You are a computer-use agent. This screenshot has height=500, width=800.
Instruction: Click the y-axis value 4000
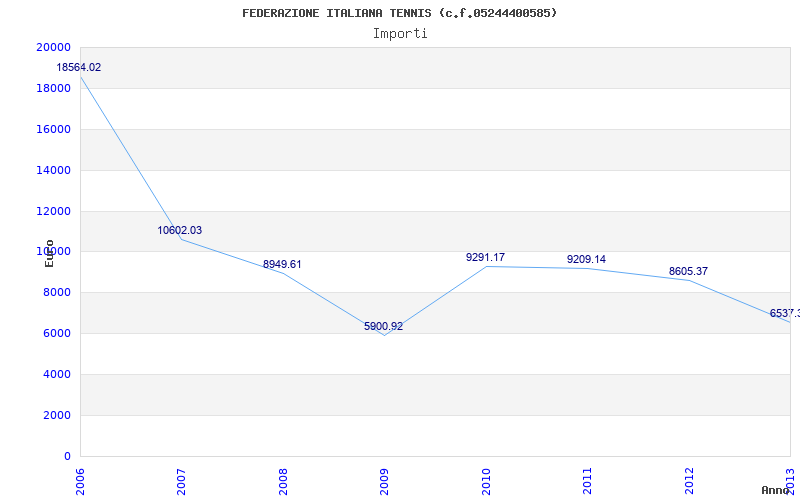pos(57,374)
